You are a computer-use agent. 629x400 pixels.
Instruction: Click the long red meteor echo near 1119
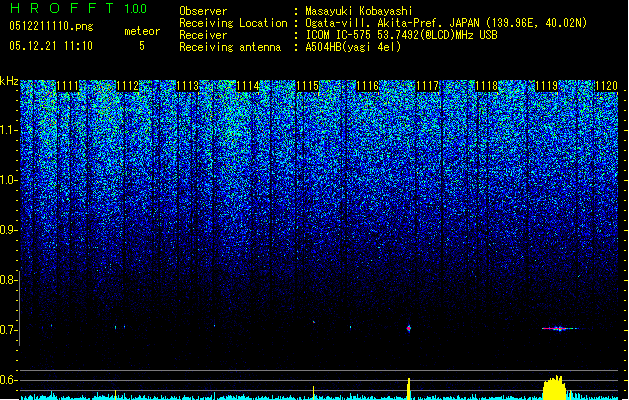[x=559, y=329]
